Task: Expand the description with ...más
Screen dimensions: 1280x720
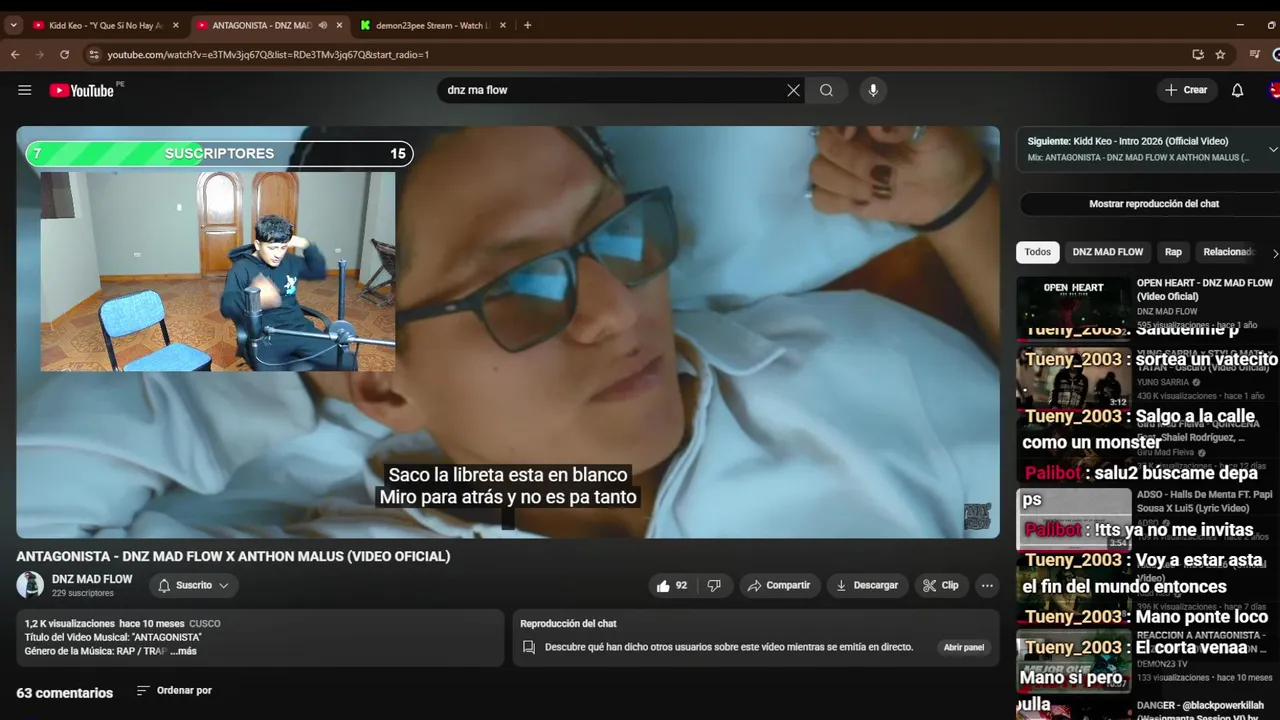Action: click(x=183, y=651)
